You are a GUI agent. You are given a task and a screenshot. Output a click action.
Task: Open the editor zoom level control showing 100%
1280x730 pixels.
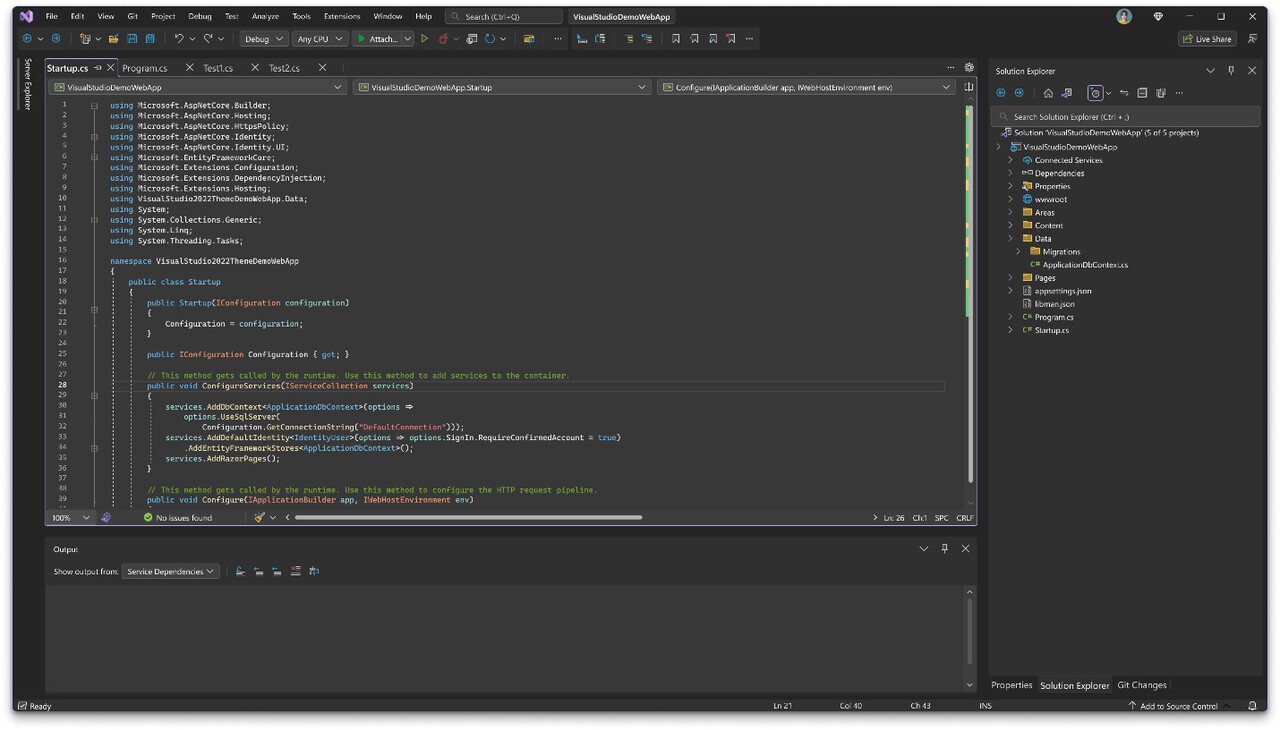tap(68, 517)
